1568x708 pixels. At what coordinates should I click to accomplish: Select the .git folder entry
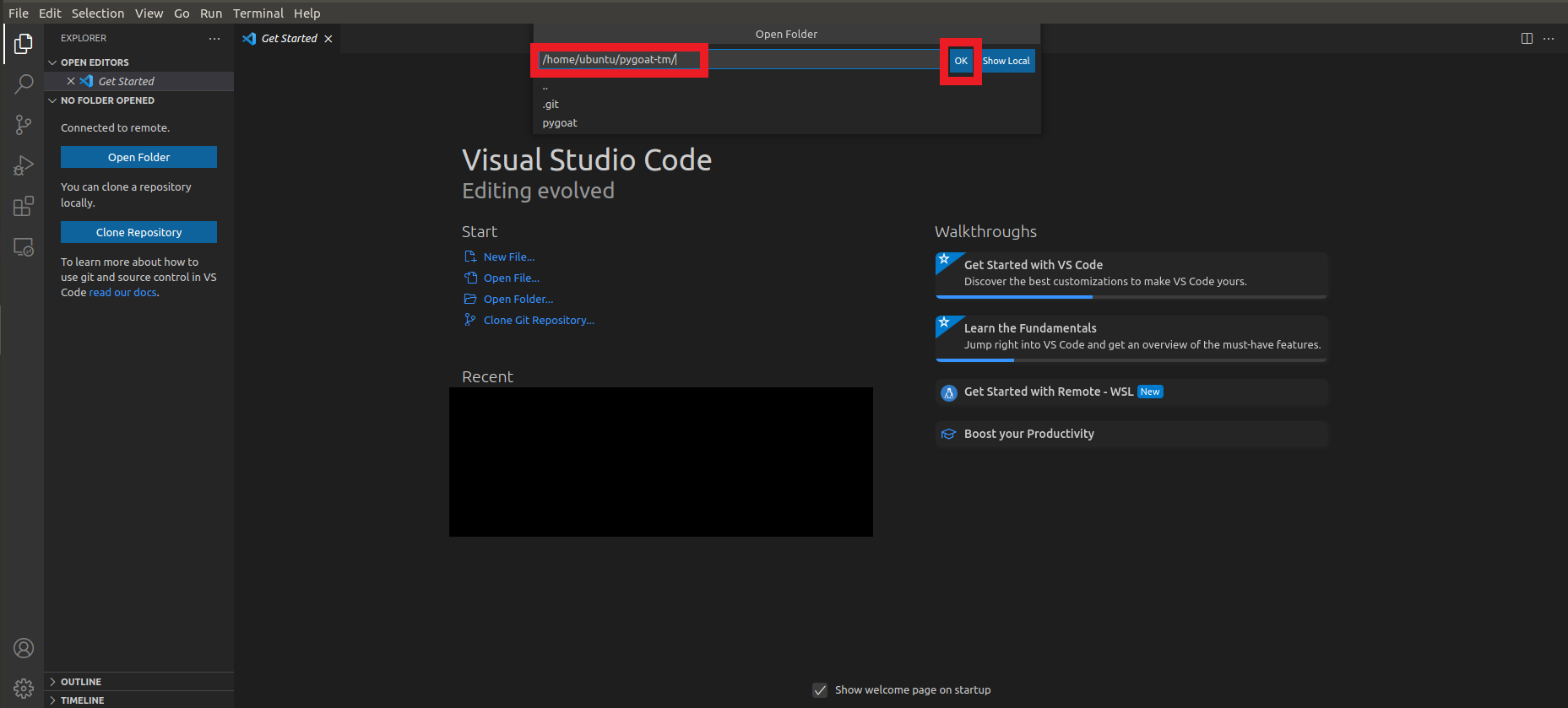pyautogui.click(x=786, y=105)
